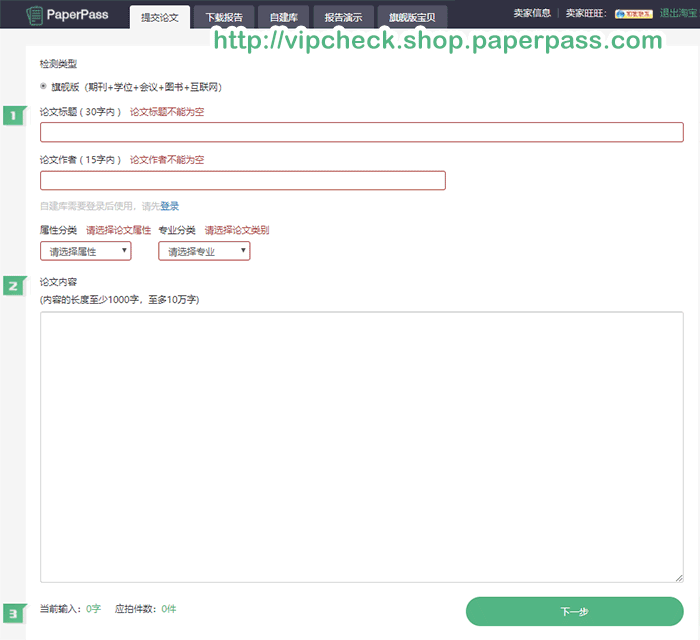Focus the 论文标题 input field
Screen dimensions: 700x640
(362, 132)
